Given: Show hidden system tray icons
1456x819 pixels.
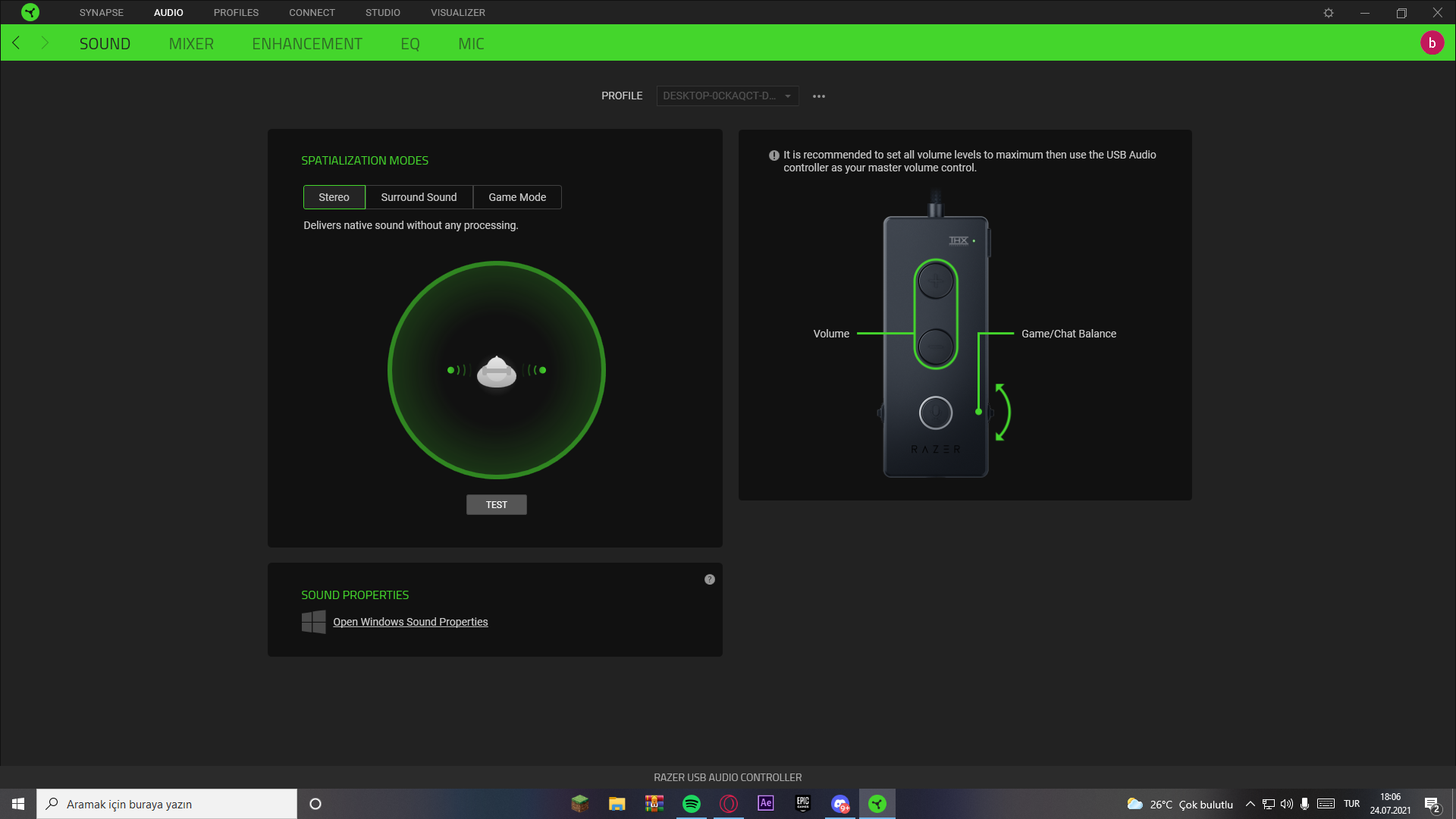Looking at the screenshot, I should (x=1250, y=804).
